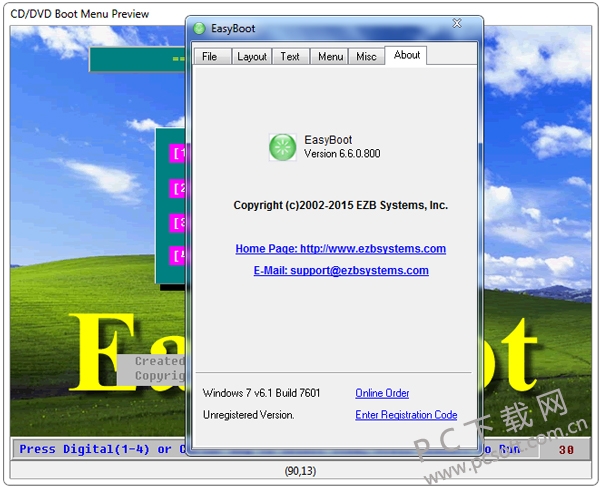Viewport: 600px width, 487px height.
Task: Click the Unregistered Version label
Action: point(248,415)
